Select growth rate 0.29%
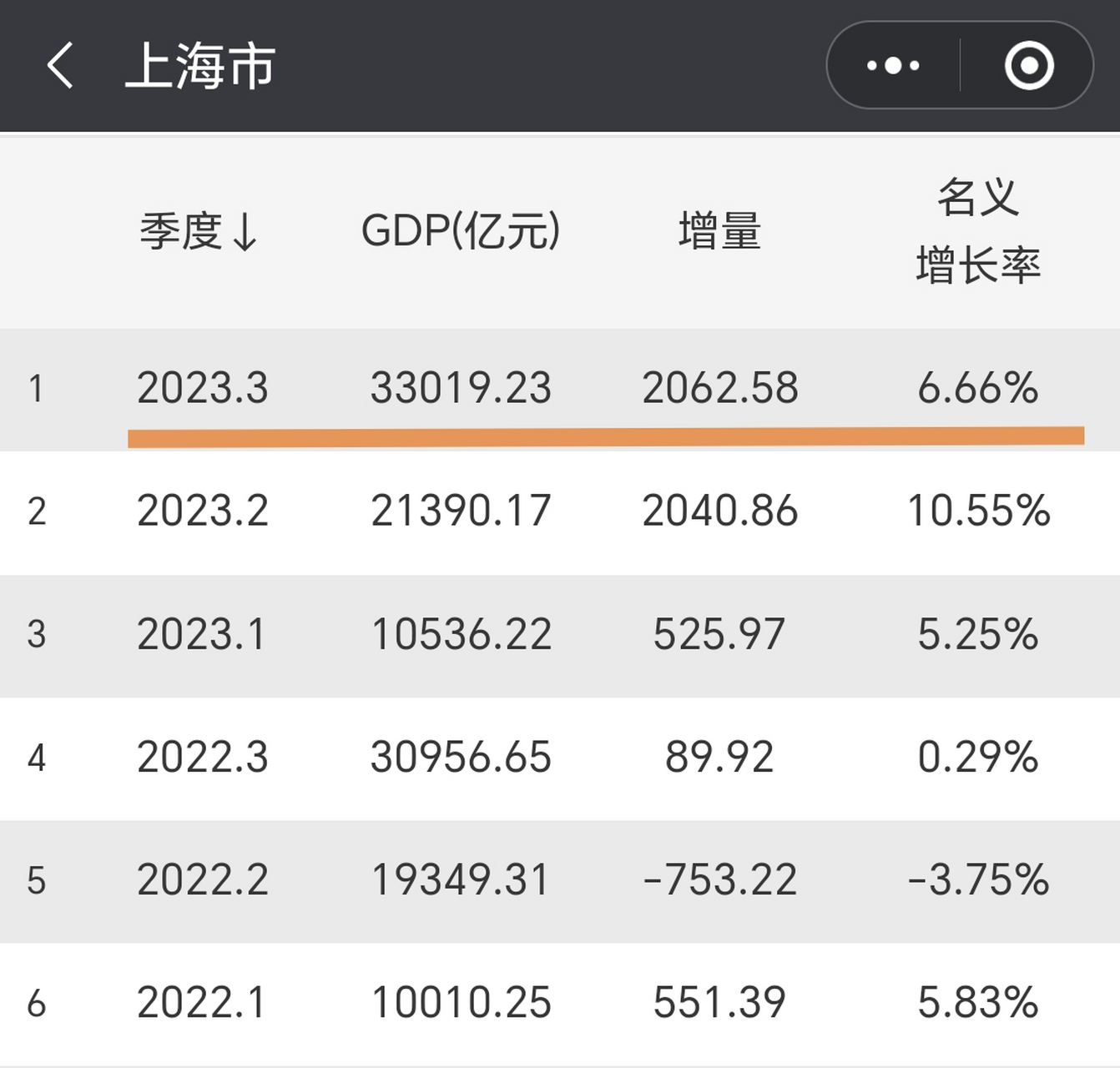The image size is (1120, 1068). 978,757
